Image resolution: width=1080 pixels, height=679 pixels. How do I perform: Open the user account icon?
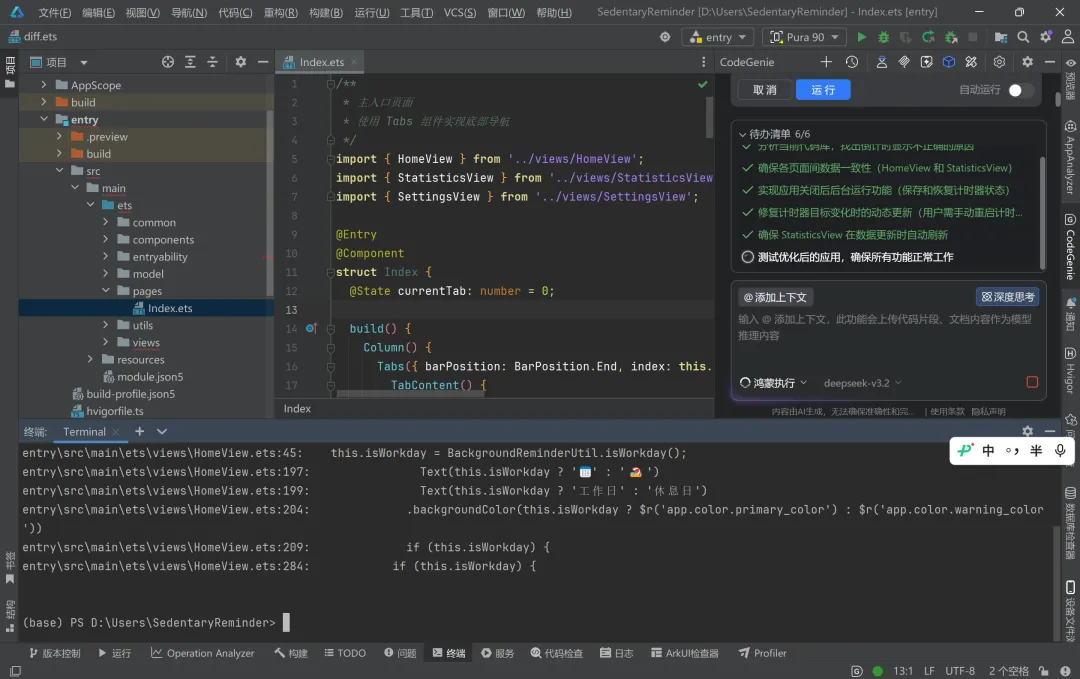(1068, 37)
